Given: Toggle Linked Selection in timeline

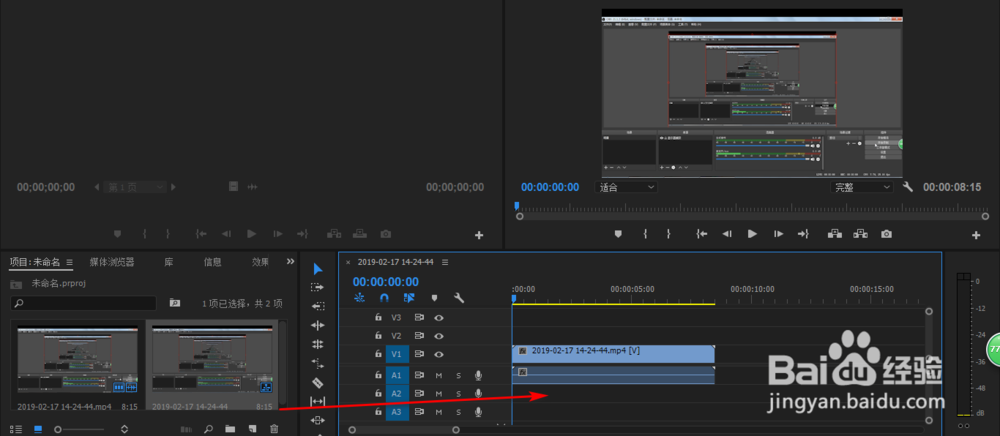Looking at the screenshot, I should pos(409,297).
